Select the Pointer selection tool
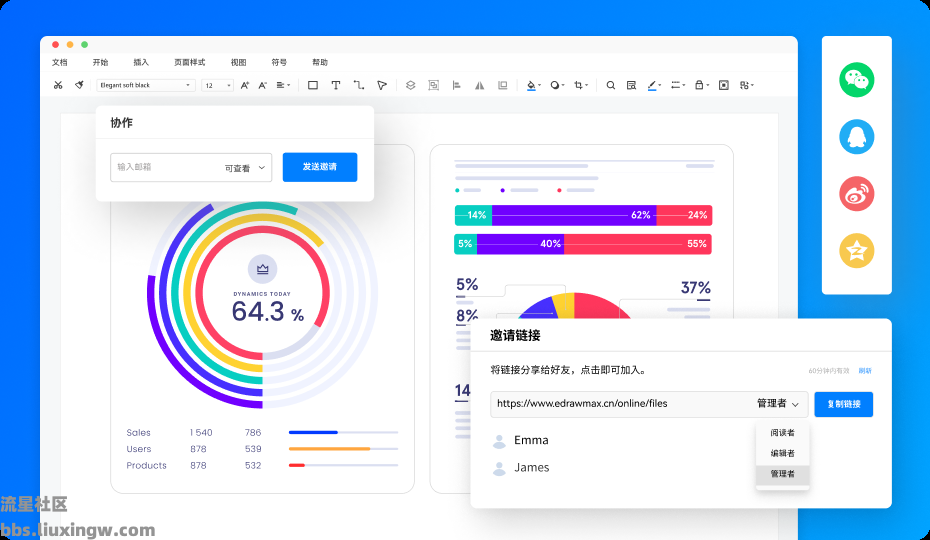Viewport: 930px width, 540px height. click(382, 85)
